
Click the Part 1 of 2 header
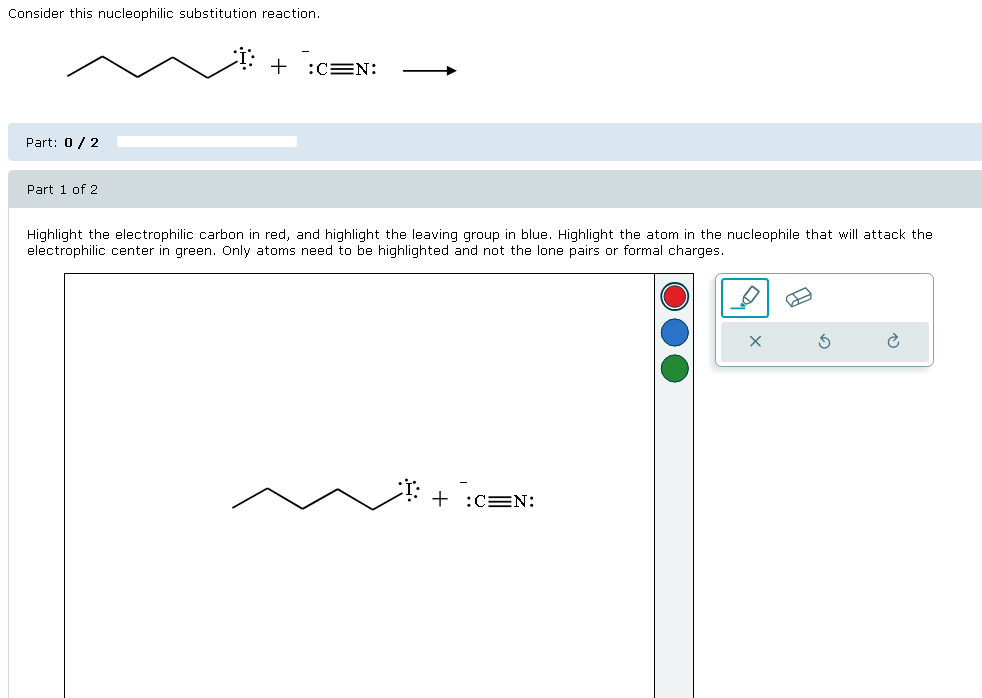pos(62,189)
